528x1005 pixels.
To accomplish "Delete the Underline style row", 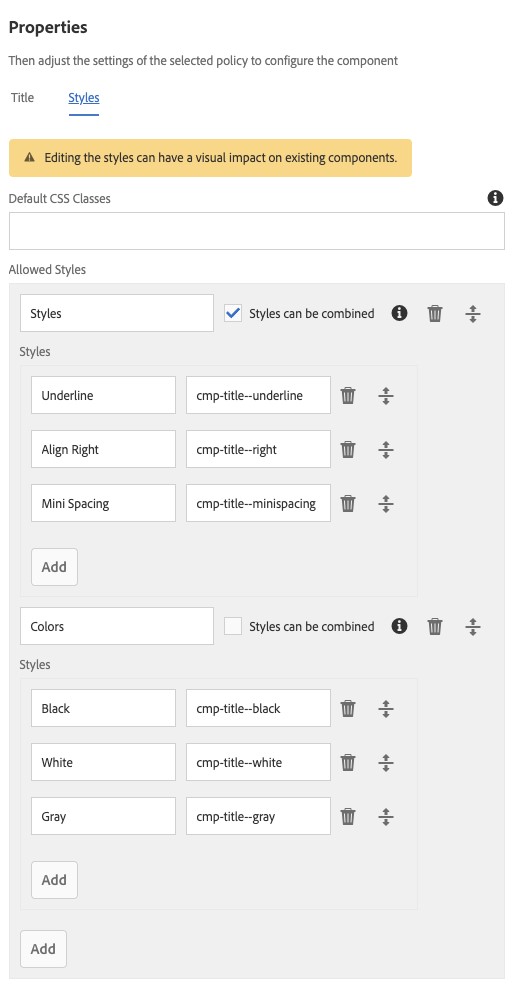I will (348, 395).
